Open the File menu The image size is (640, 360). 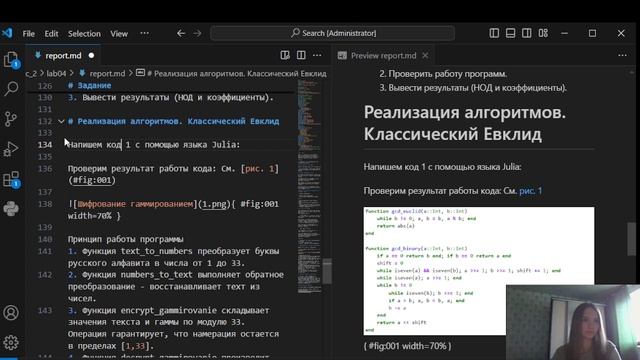[x=29, y=33]
